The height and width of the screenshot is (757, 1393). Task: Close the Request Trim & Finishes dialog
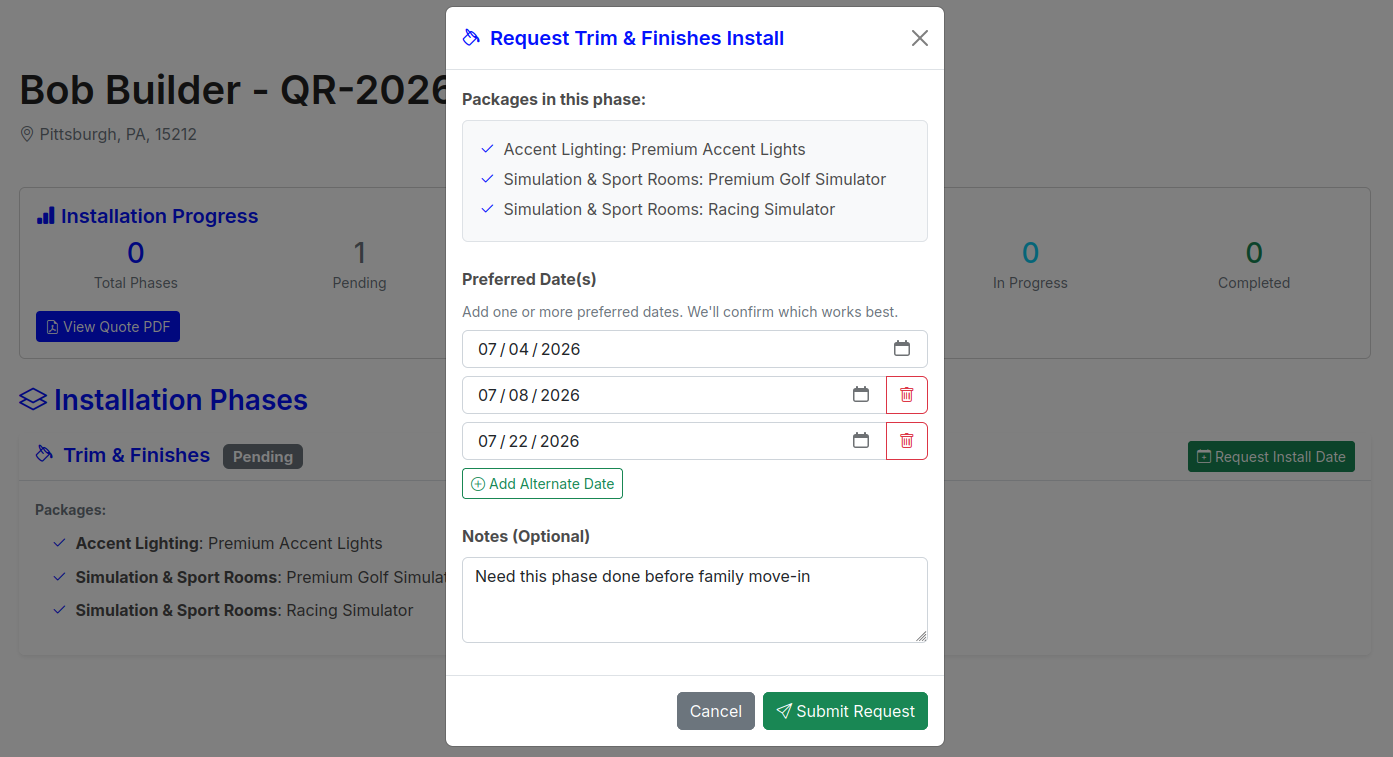(919, 38)
